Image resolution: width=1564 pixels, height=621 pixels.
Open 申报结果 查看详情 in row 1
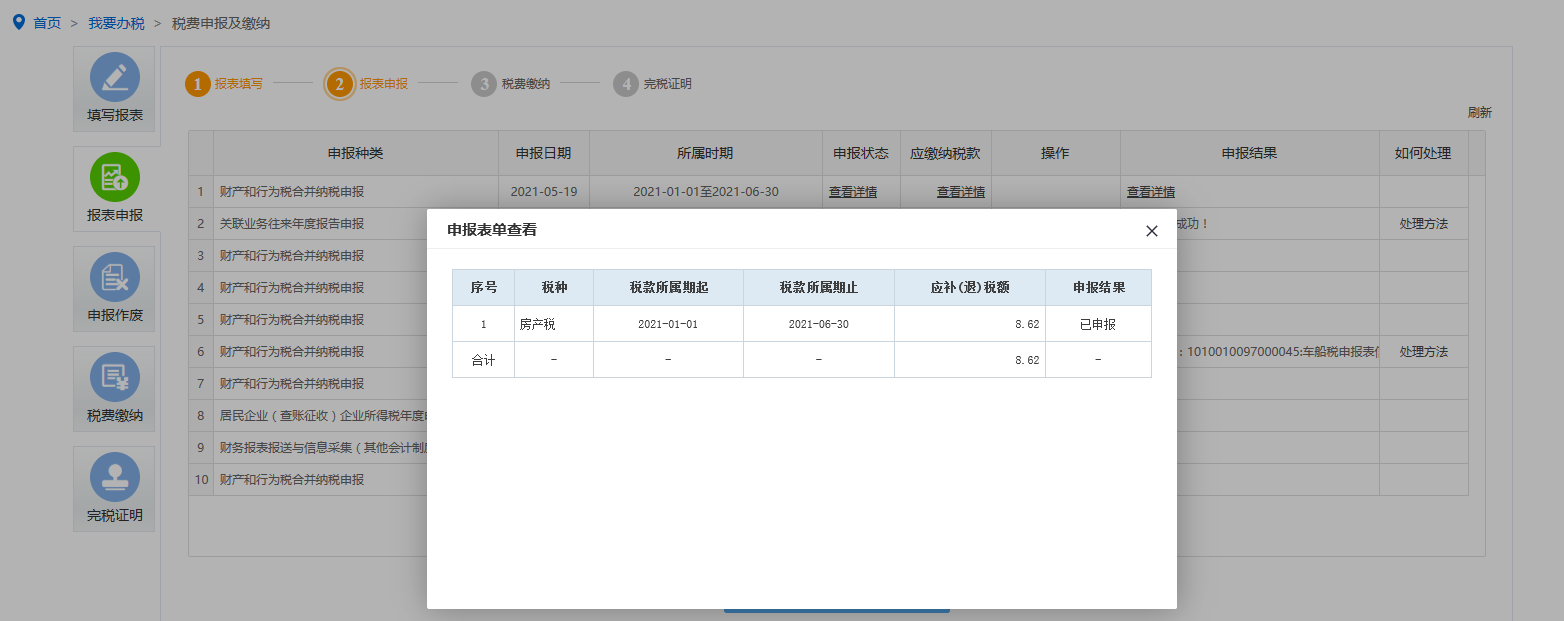tap(1150, 192)
